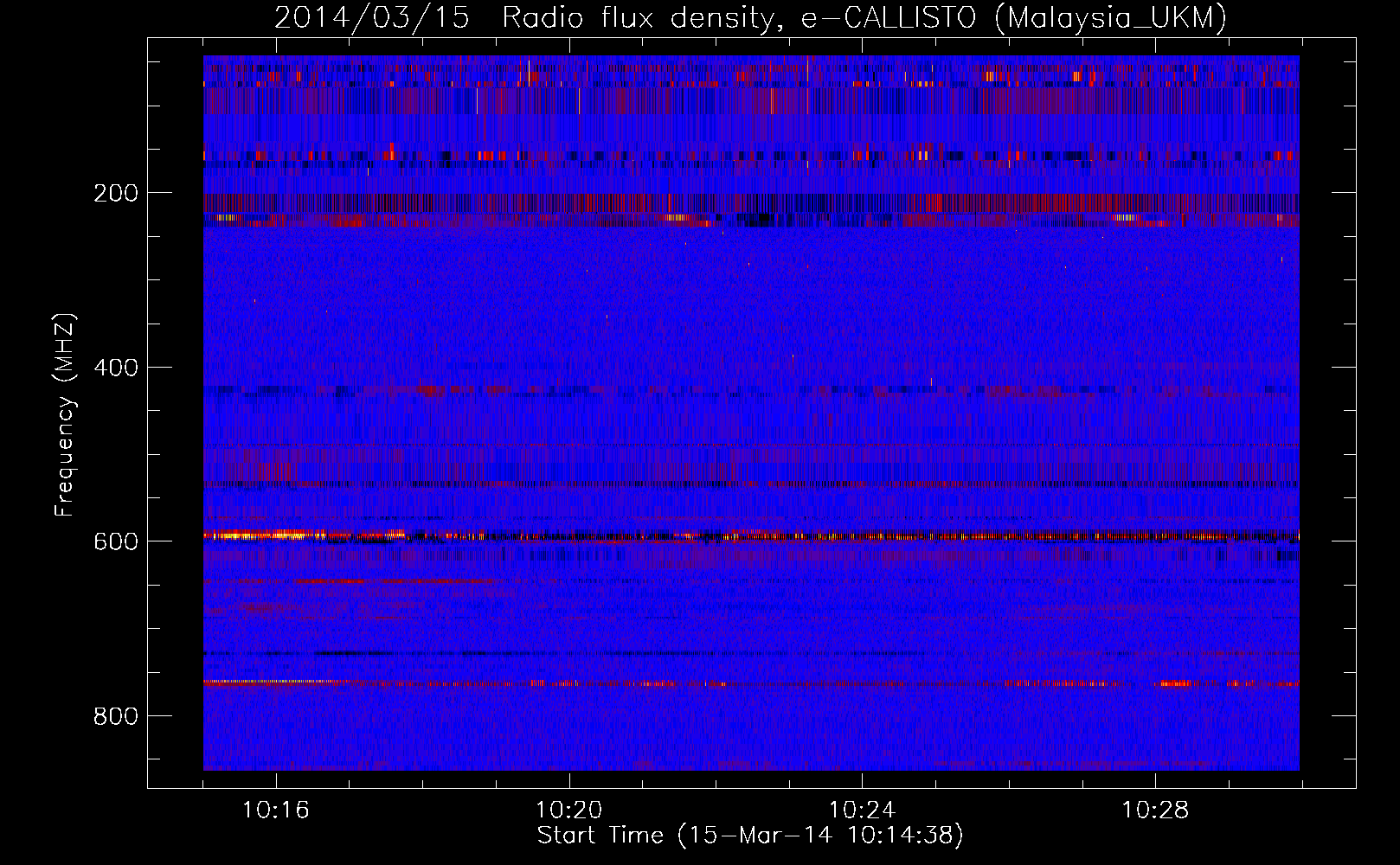Click the 10:16 time tick label

click(x=276, y=811)
